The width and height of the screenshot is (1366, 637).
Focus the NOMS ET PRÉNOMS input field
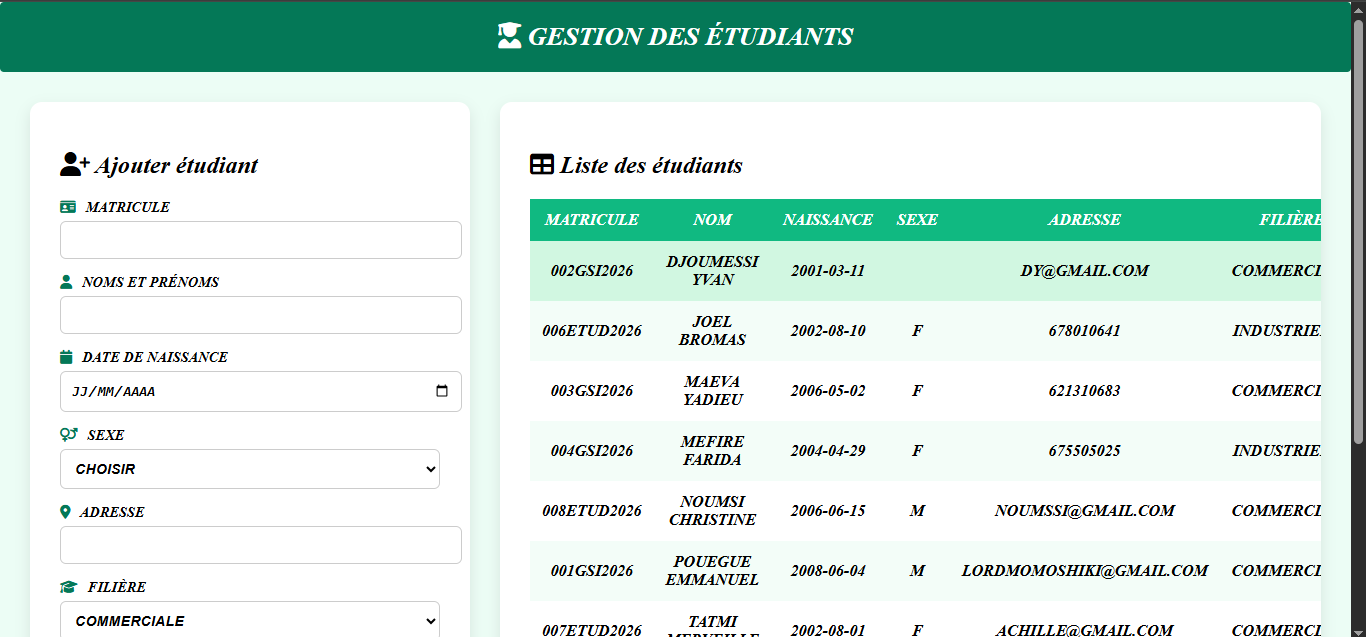pyautogui.click(x=261, y=315)
